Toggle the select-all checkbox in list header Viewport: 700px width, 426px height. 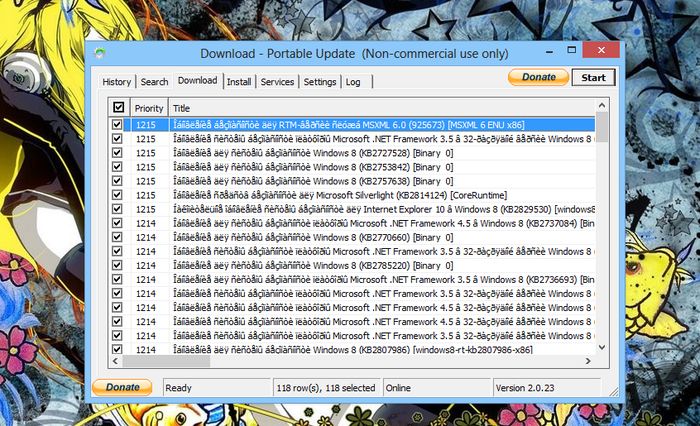click(x=118, y=107)
